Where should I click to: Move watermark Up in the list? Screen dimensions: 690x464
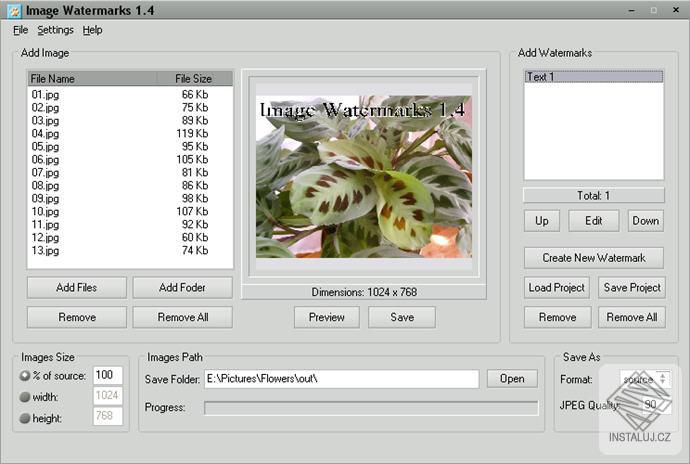tap(542, 221)
